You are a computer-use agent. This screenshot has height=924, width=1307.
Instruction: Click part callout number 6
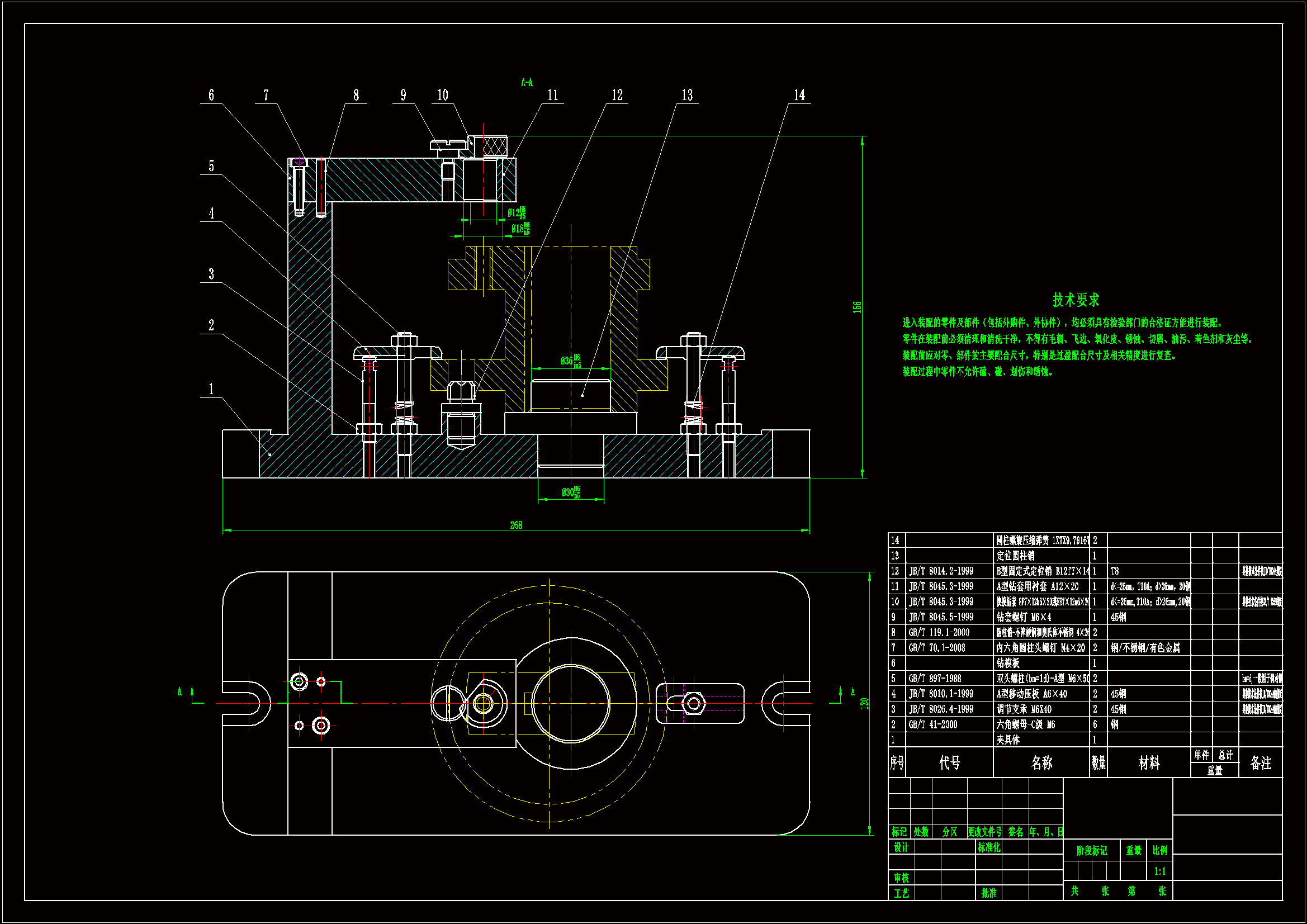pos(211,95)
